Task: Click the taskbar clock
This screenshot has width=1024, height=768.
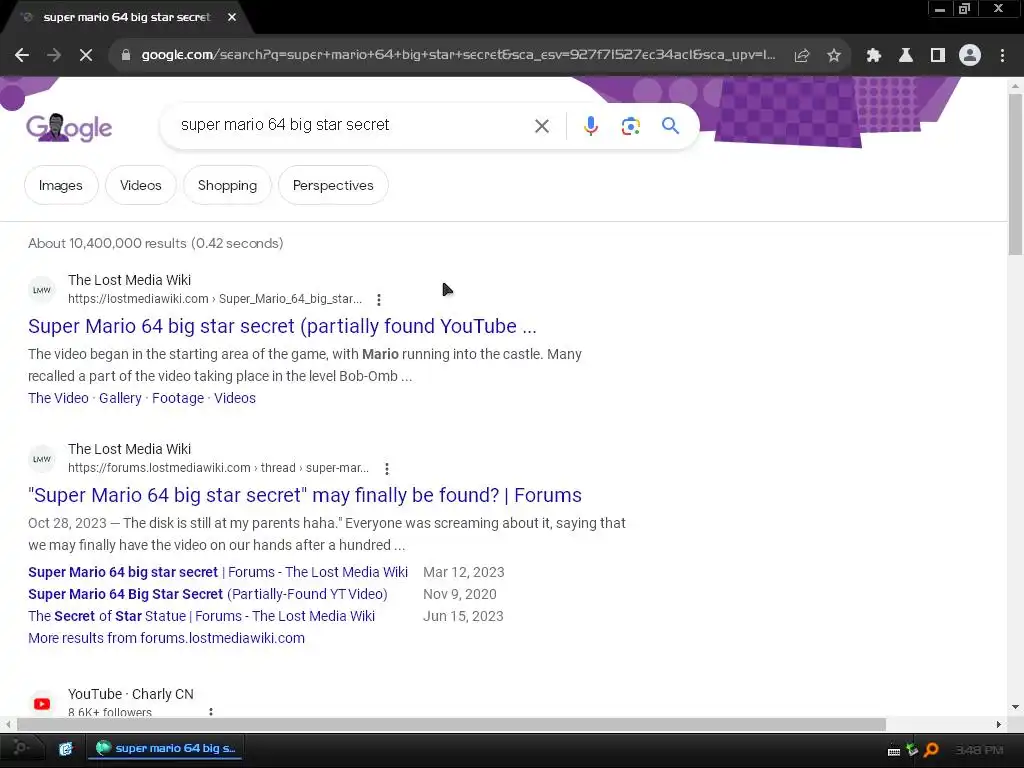Action: (979, 750)
